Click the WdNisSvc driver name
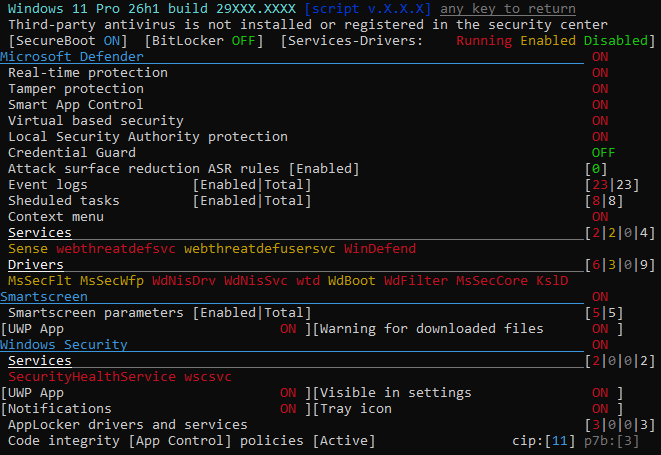The height and width of the screenshot is (455, 661). tap(255, 281)
